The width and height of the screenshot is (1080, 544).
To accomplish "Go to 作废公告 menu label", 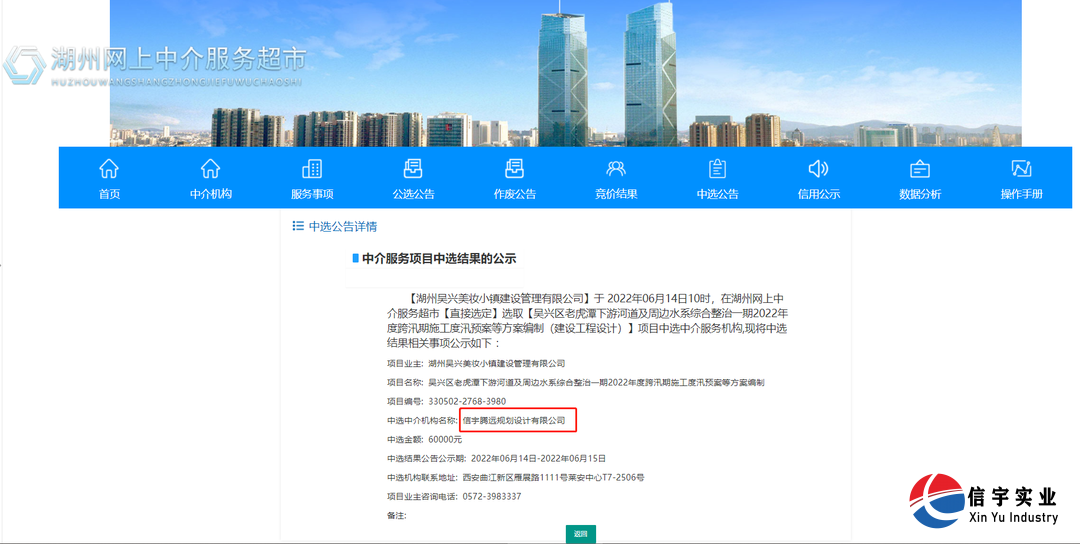I will (515, 194).
